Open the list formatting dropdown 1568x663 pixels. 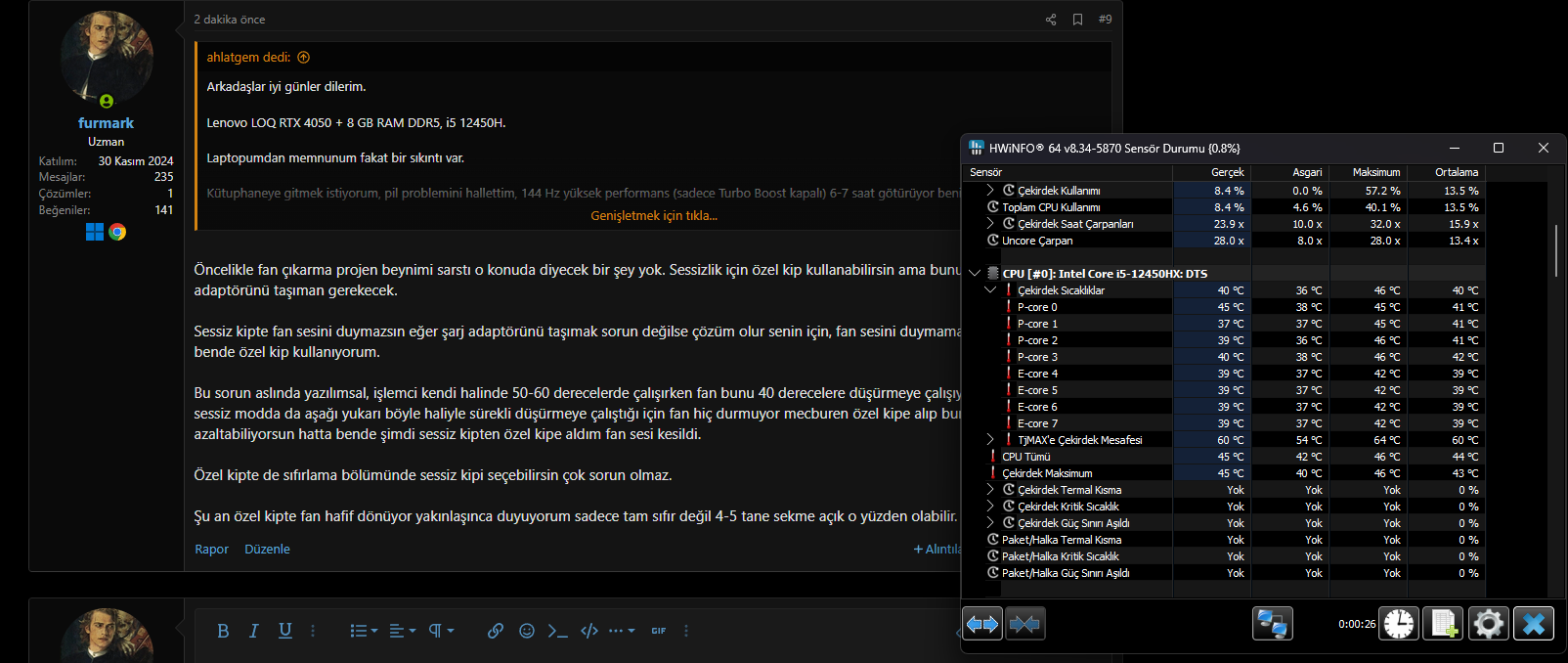[x=364, y=631]
